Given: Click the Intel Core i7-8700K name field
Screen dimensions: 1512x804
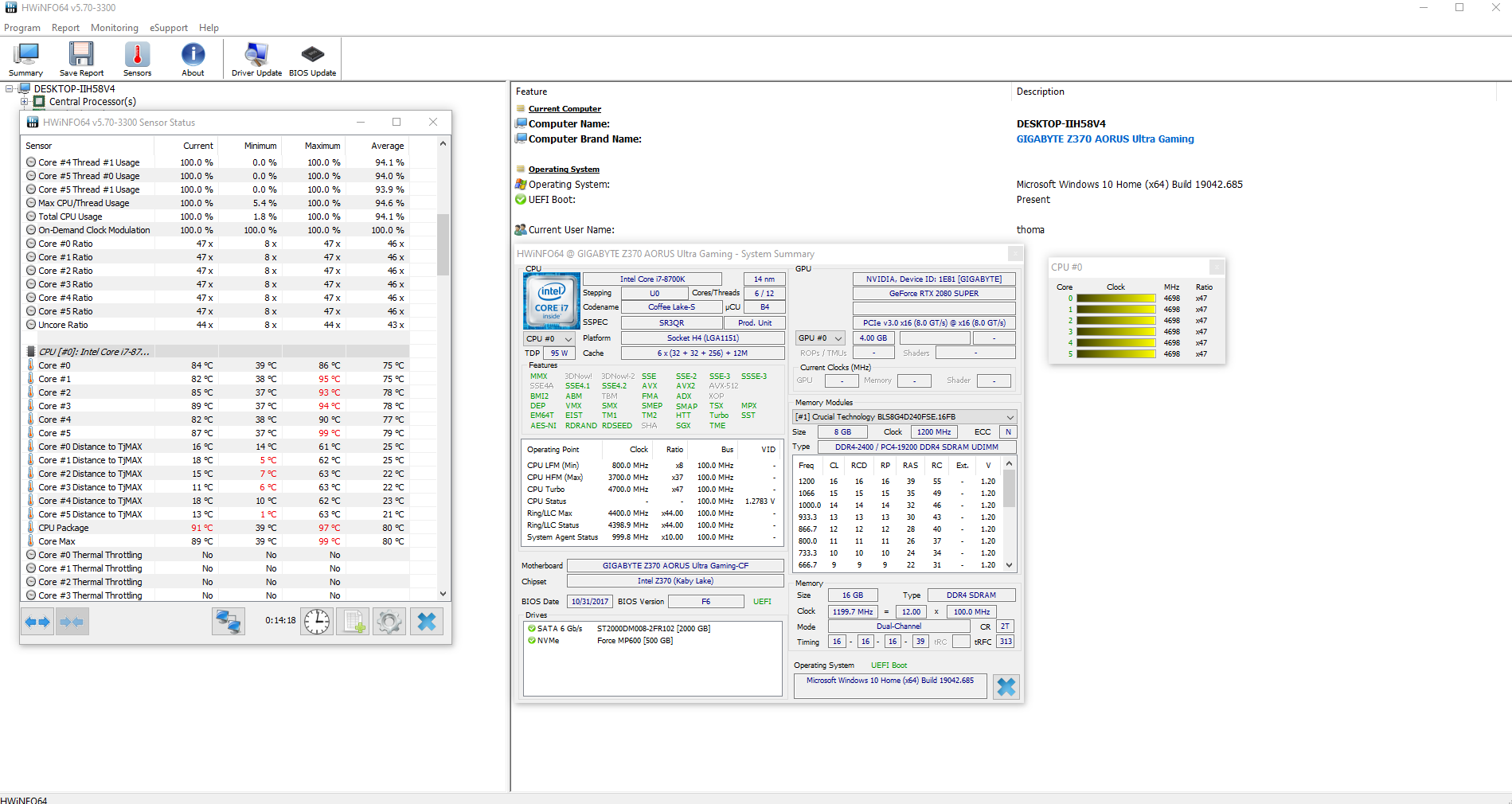Looking at the screenshot, I should click(652, 279).
